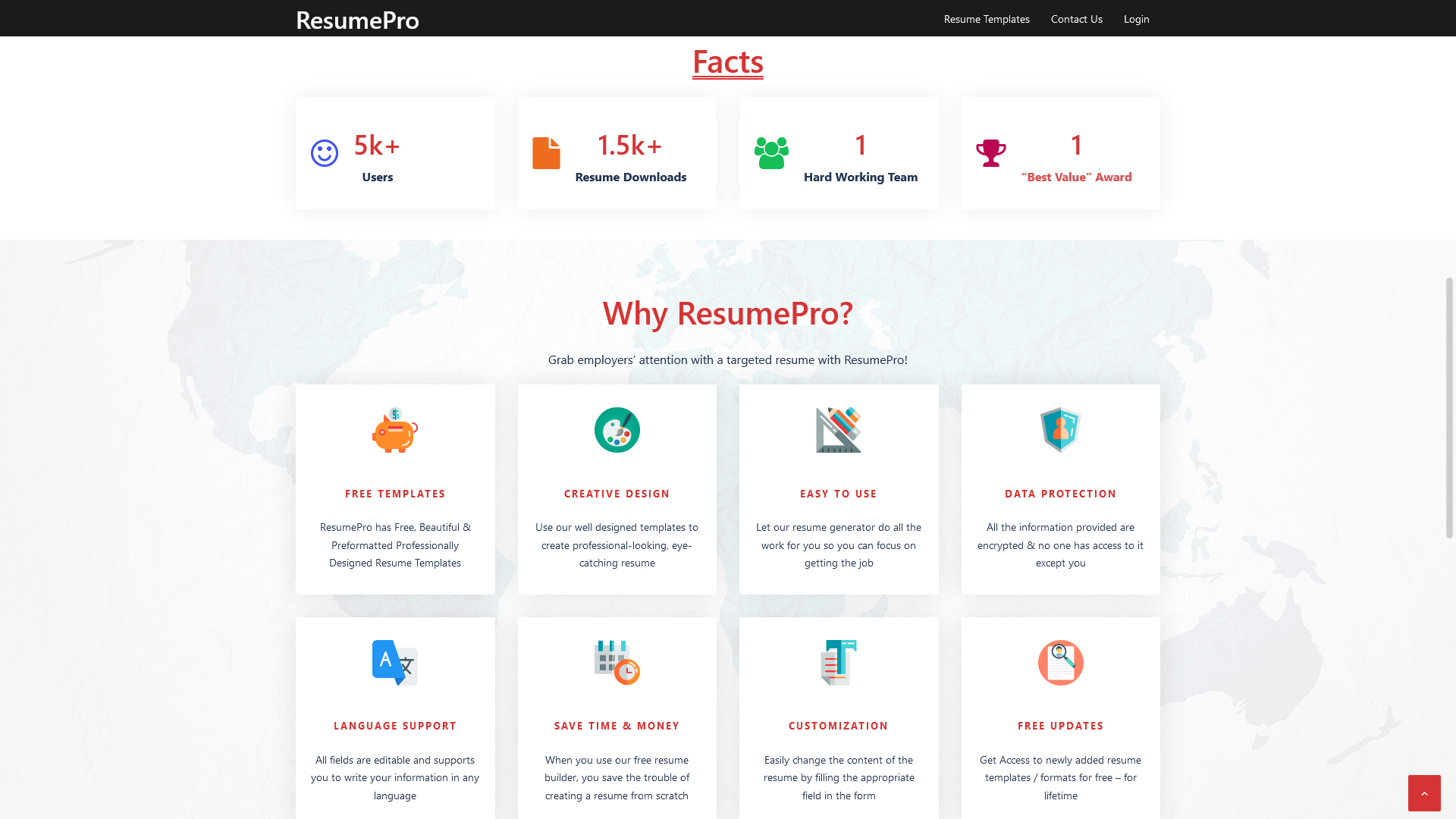Click the magnifier Free Updates icon

click(x=1060, y=662)
